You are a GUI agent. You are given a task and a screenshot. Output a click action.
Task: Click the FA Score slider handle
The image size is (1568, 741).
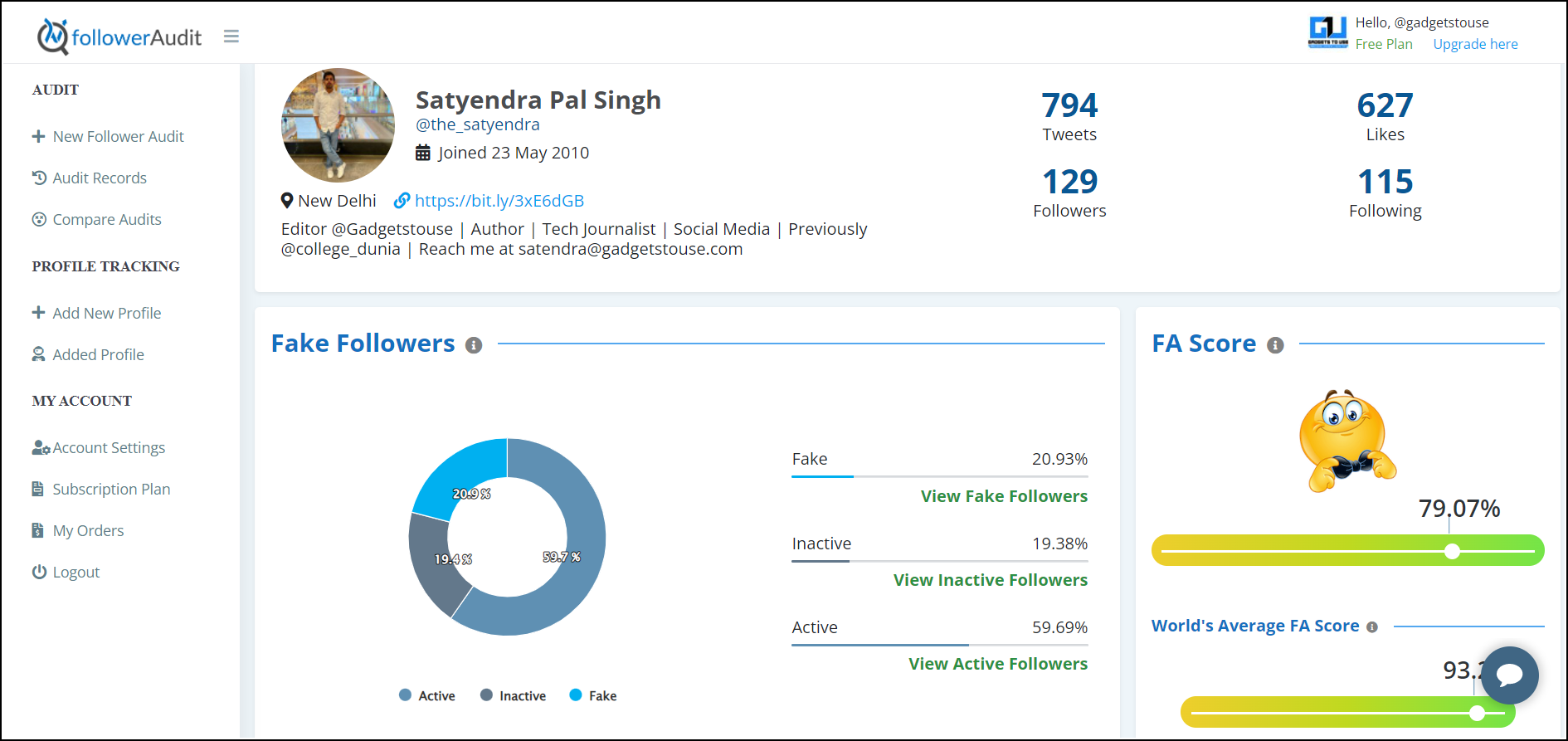(1452, 551)
